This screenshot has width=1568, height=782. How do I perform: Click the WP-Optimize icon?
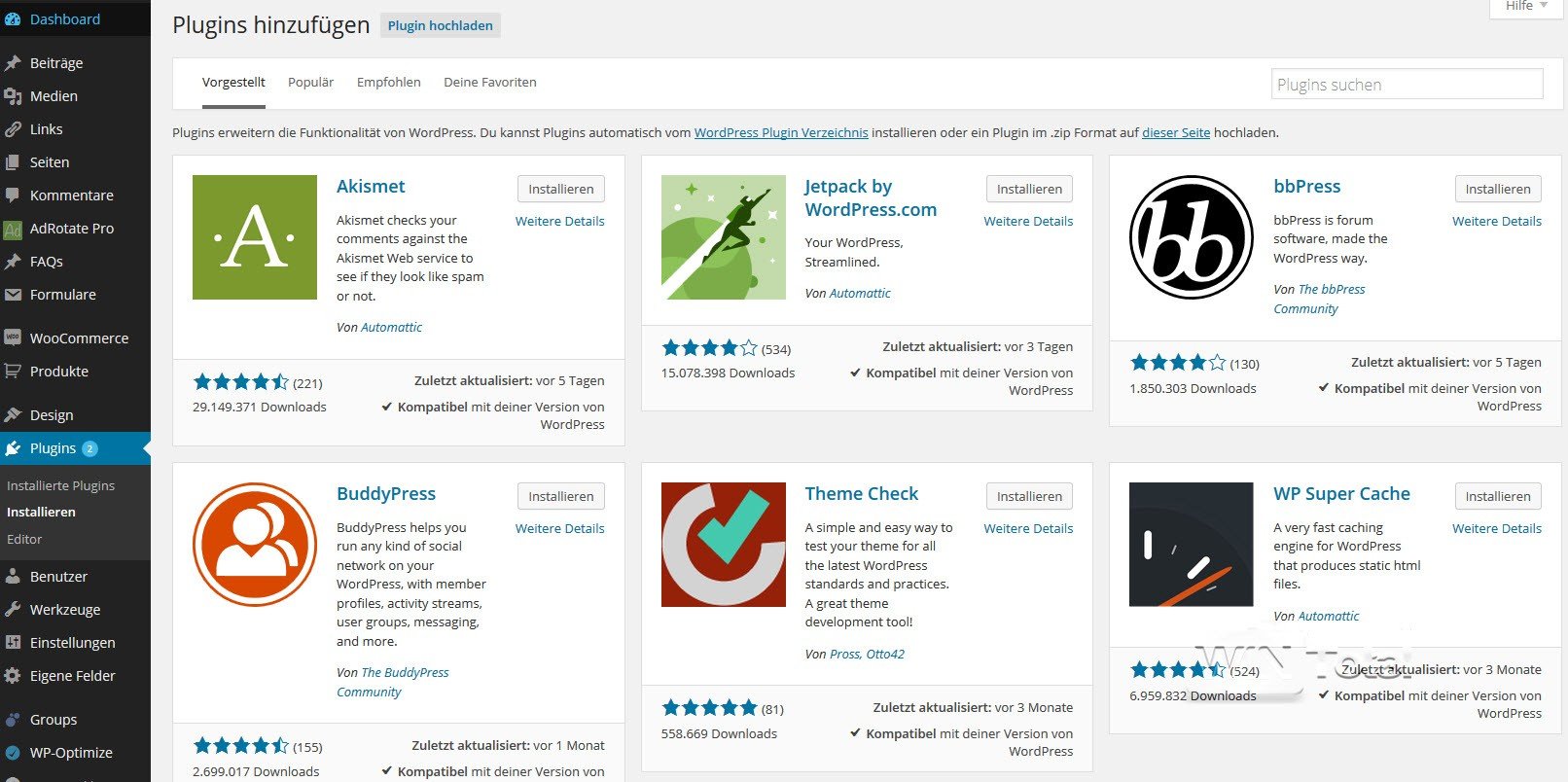13,753
